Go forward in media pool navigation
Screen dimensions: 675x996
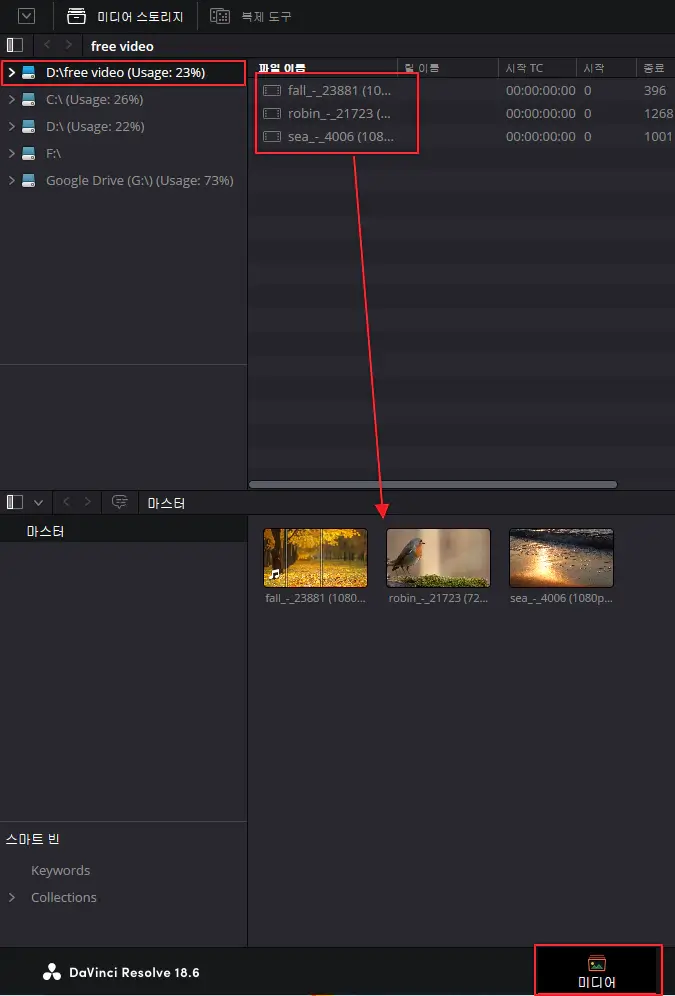tap(88, 502)
